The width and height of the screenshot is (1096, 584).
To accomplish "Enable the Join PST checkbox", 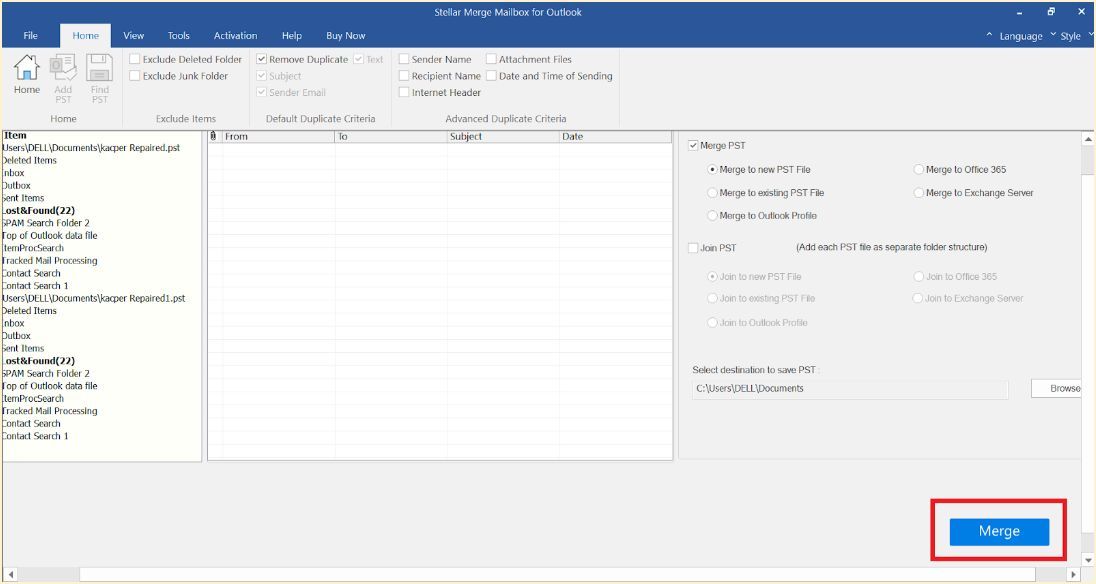I will coord(693,248).
